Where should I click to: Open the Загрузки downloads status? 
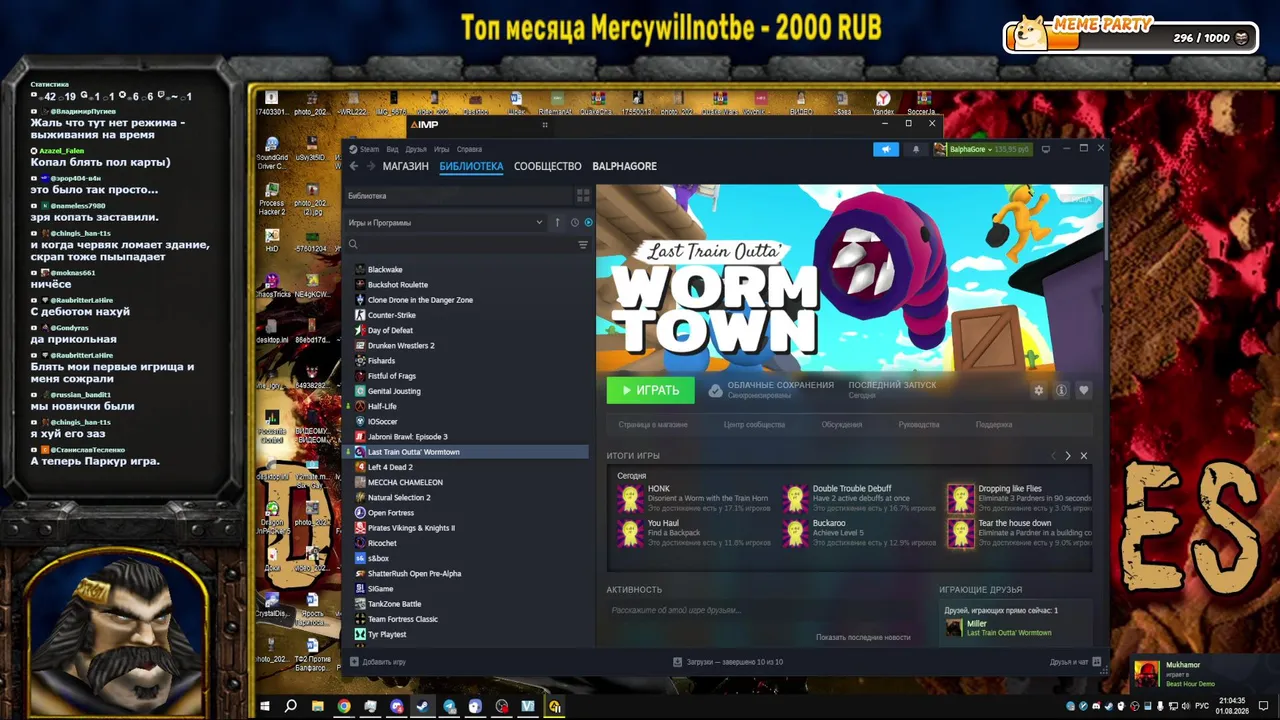728,662
